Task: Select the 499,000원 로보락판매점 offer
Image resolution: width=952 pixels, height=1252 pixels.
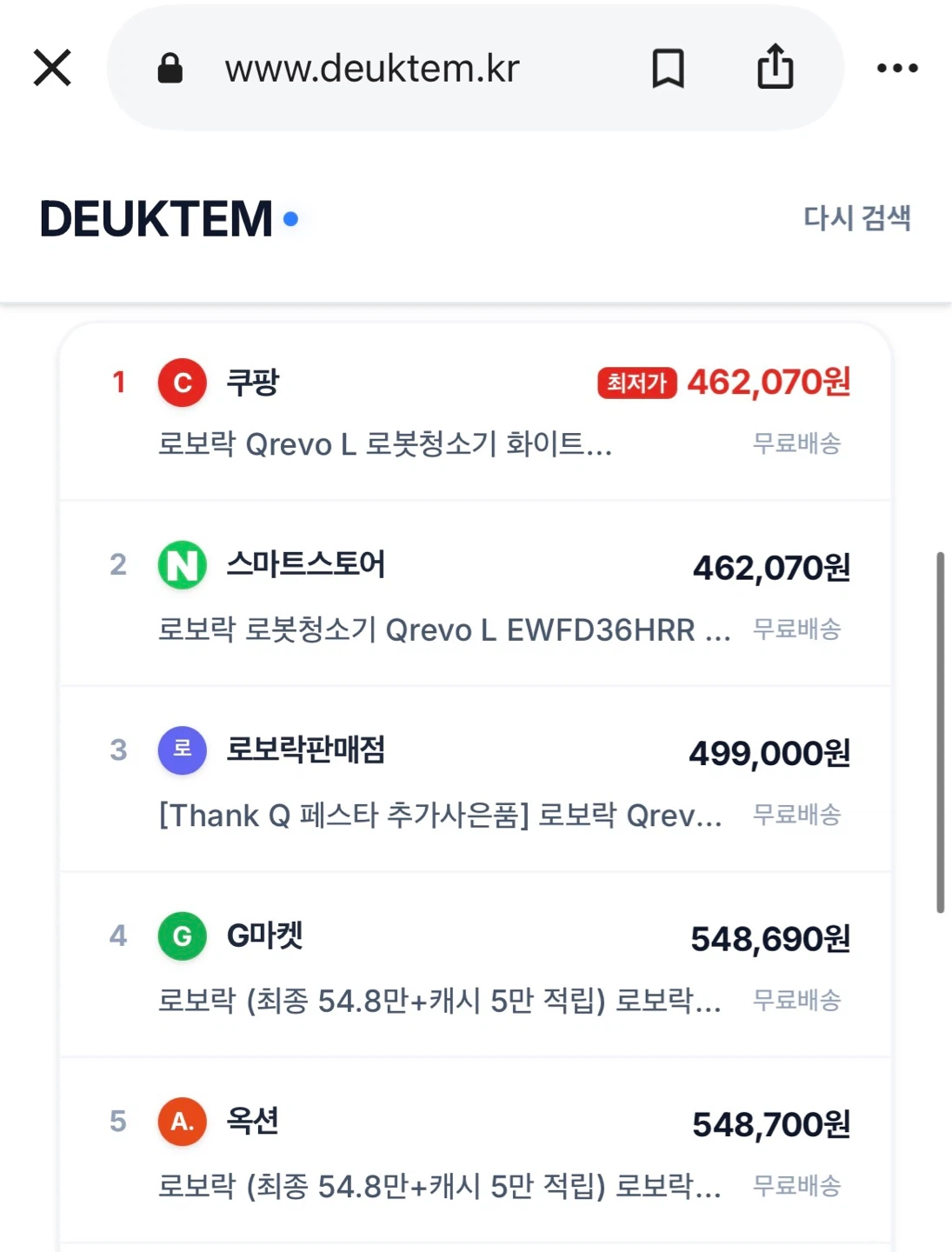Action: [x=476, y=779]
